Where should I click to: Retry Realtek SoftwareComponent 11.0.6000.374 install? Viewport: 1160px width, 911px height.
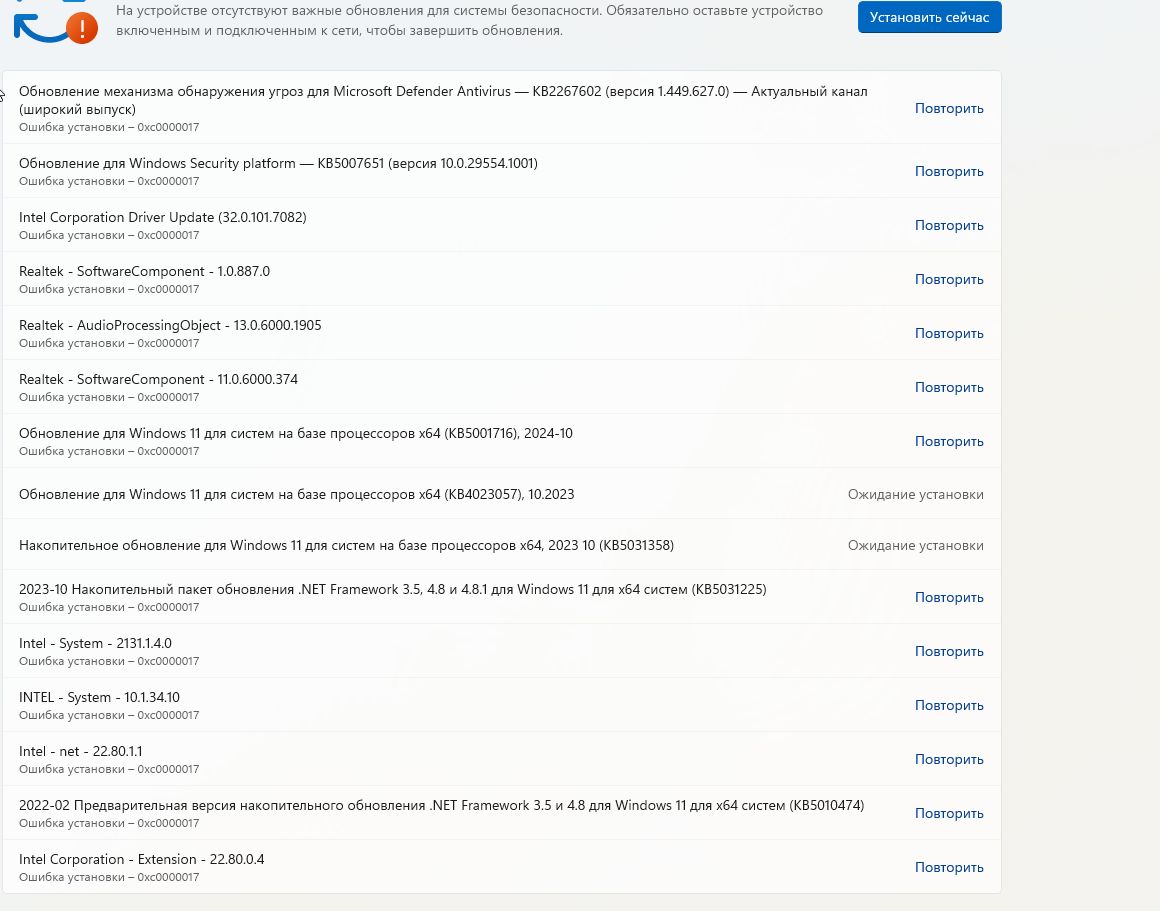[x=948, y=387]
